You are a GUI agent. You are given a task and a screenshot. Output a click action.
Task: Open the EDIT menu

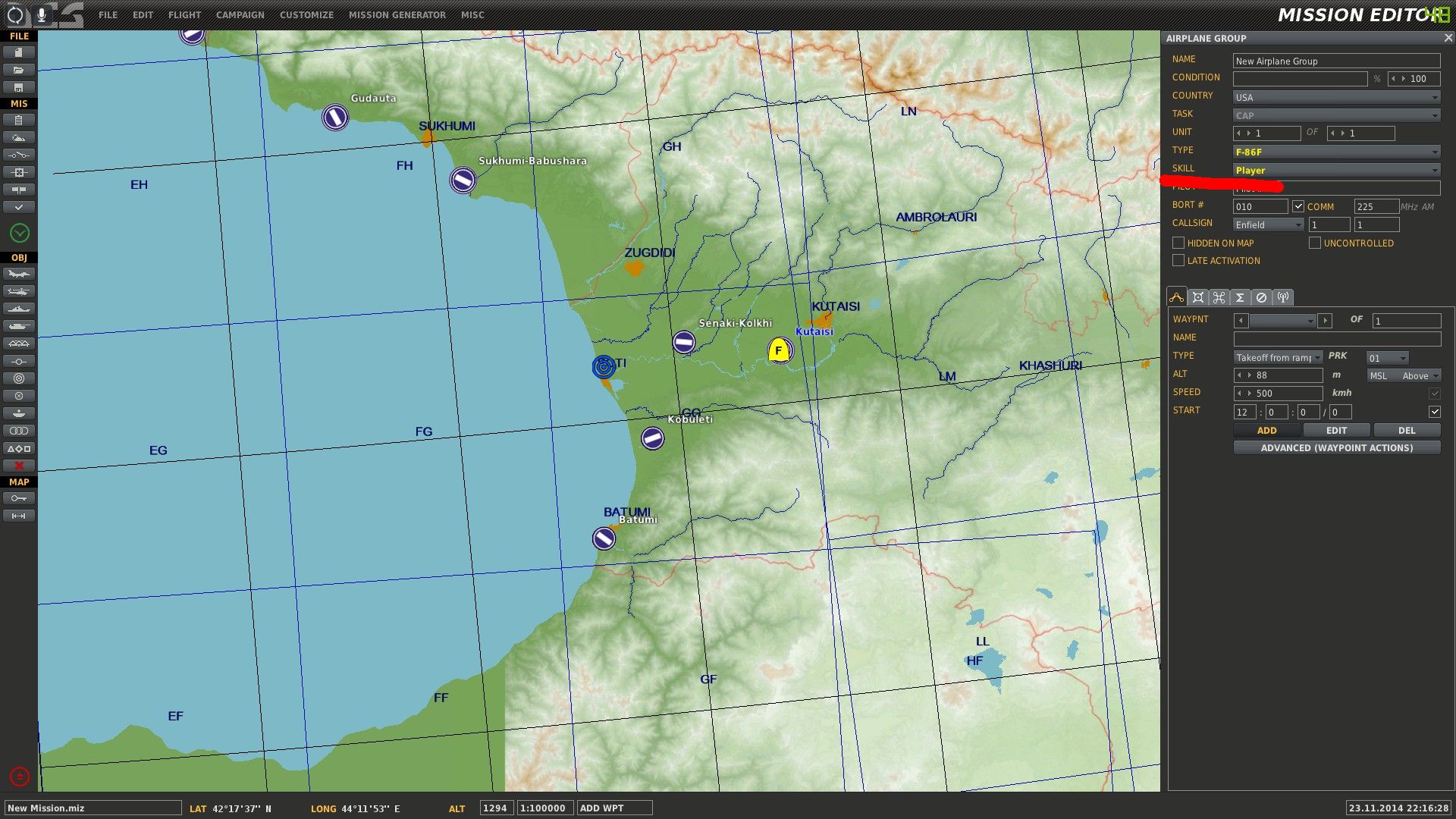click(143, 14)
